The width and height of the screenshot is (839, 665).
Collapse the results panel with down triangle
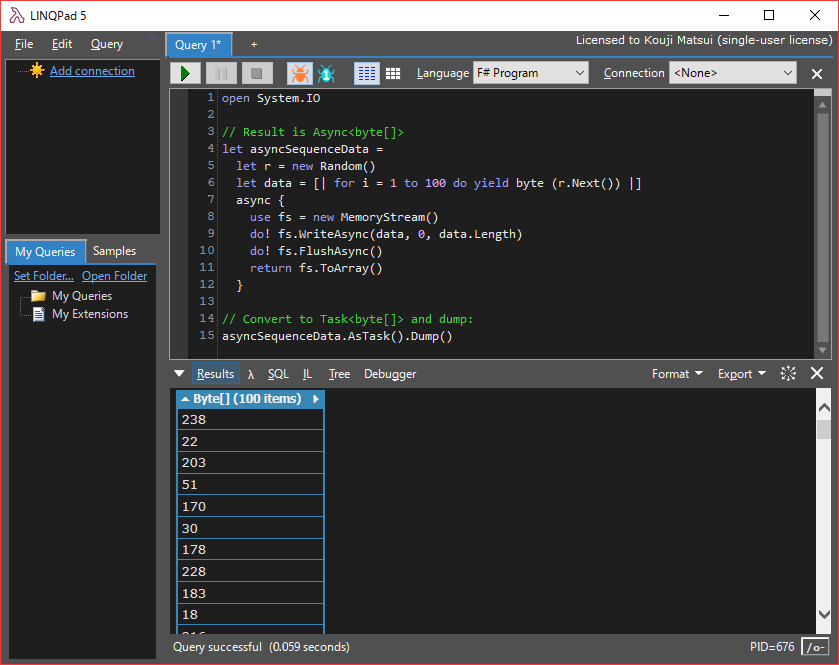(179, 373)
